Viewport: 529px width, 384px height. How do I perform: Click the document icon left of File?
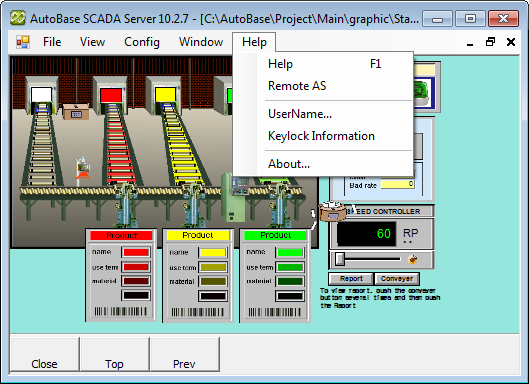point(23,42)
